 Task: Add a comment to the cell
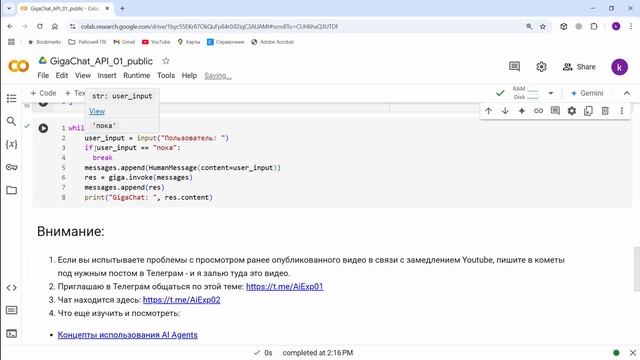click(555, 111)
